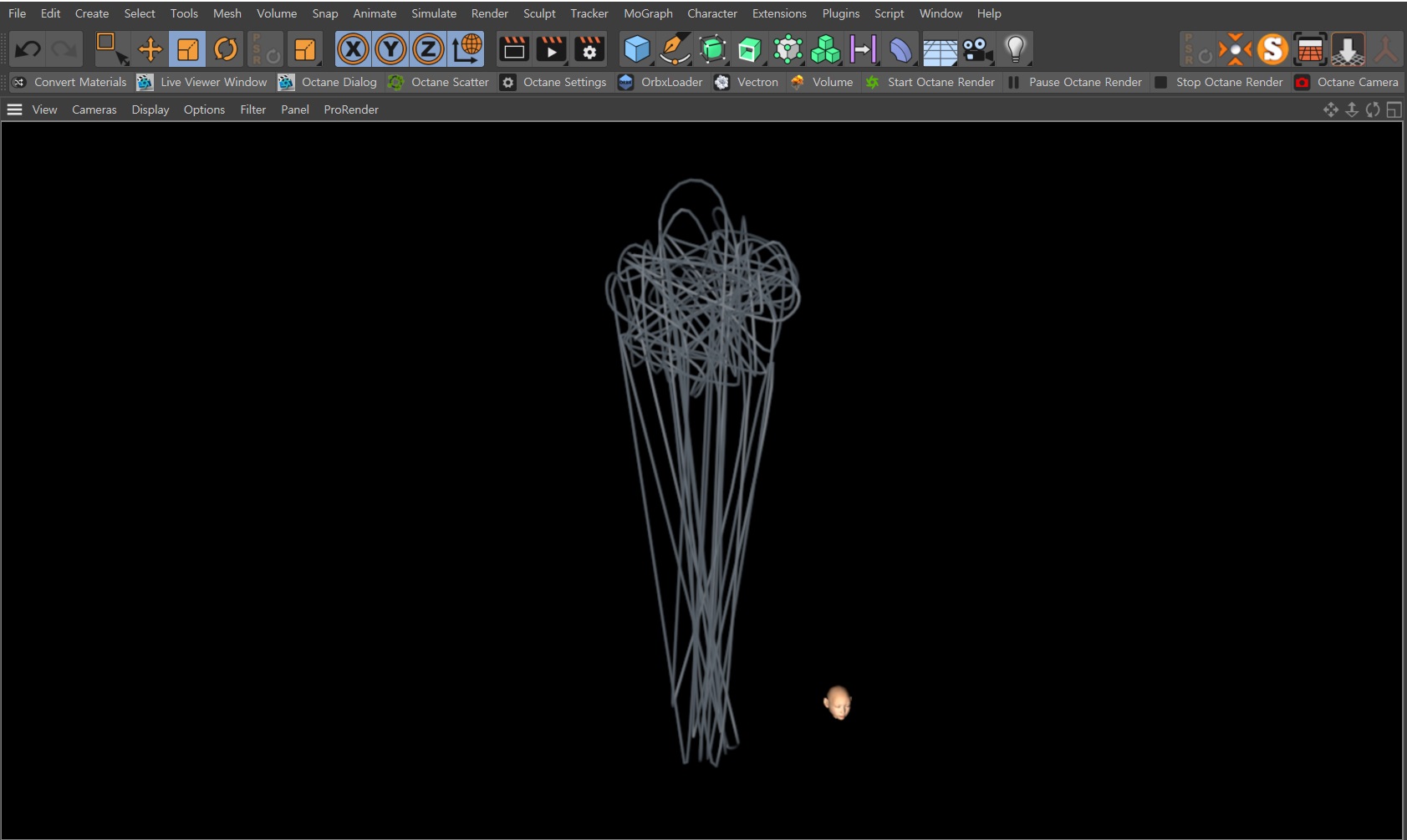Screen dimensions: 1407x840
Task: Open the MoGraph menu
Action: pyautogui.click(x=648, y=13)
